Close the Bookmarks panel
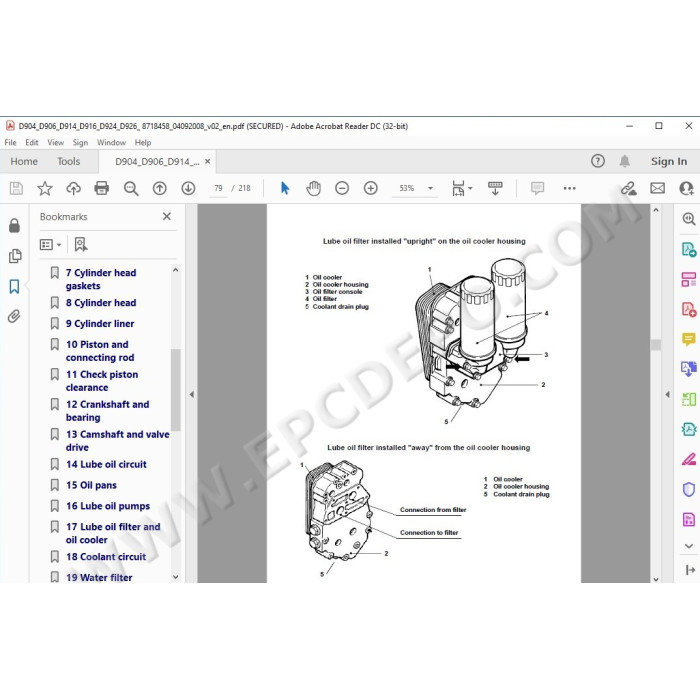This screenshot has height=700, width=700. coord(167,217)
